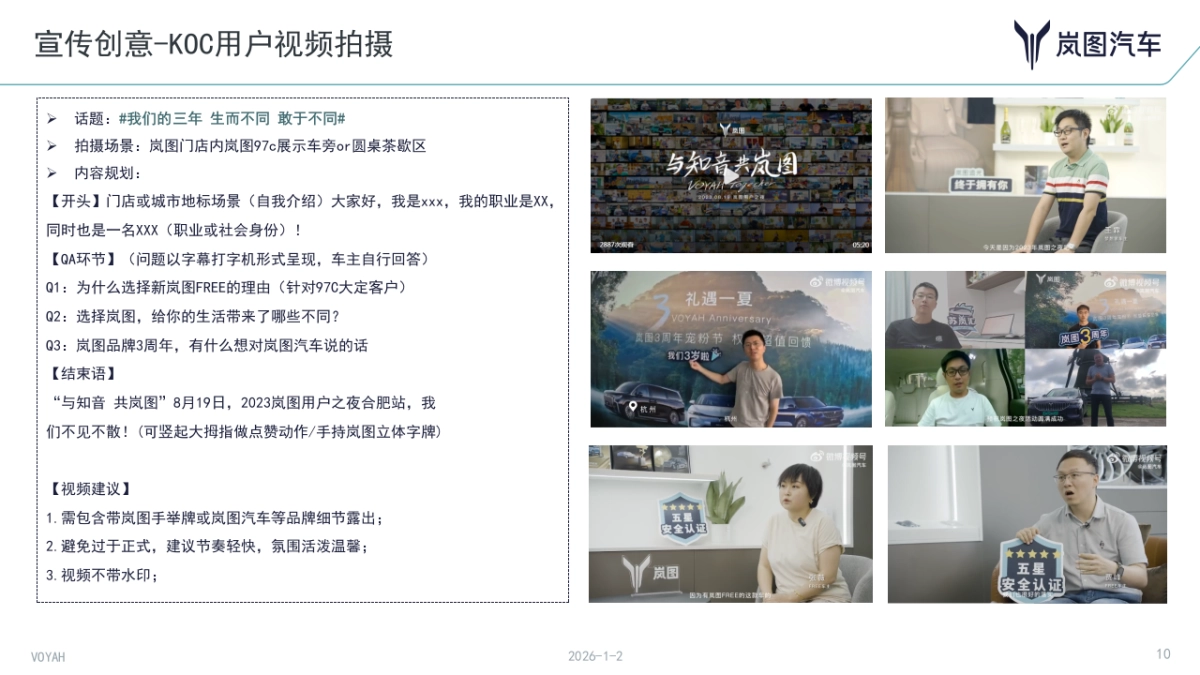The image size is (1200, 675).
Task: Click the VOYAH footer text
Action: [47, 658]
